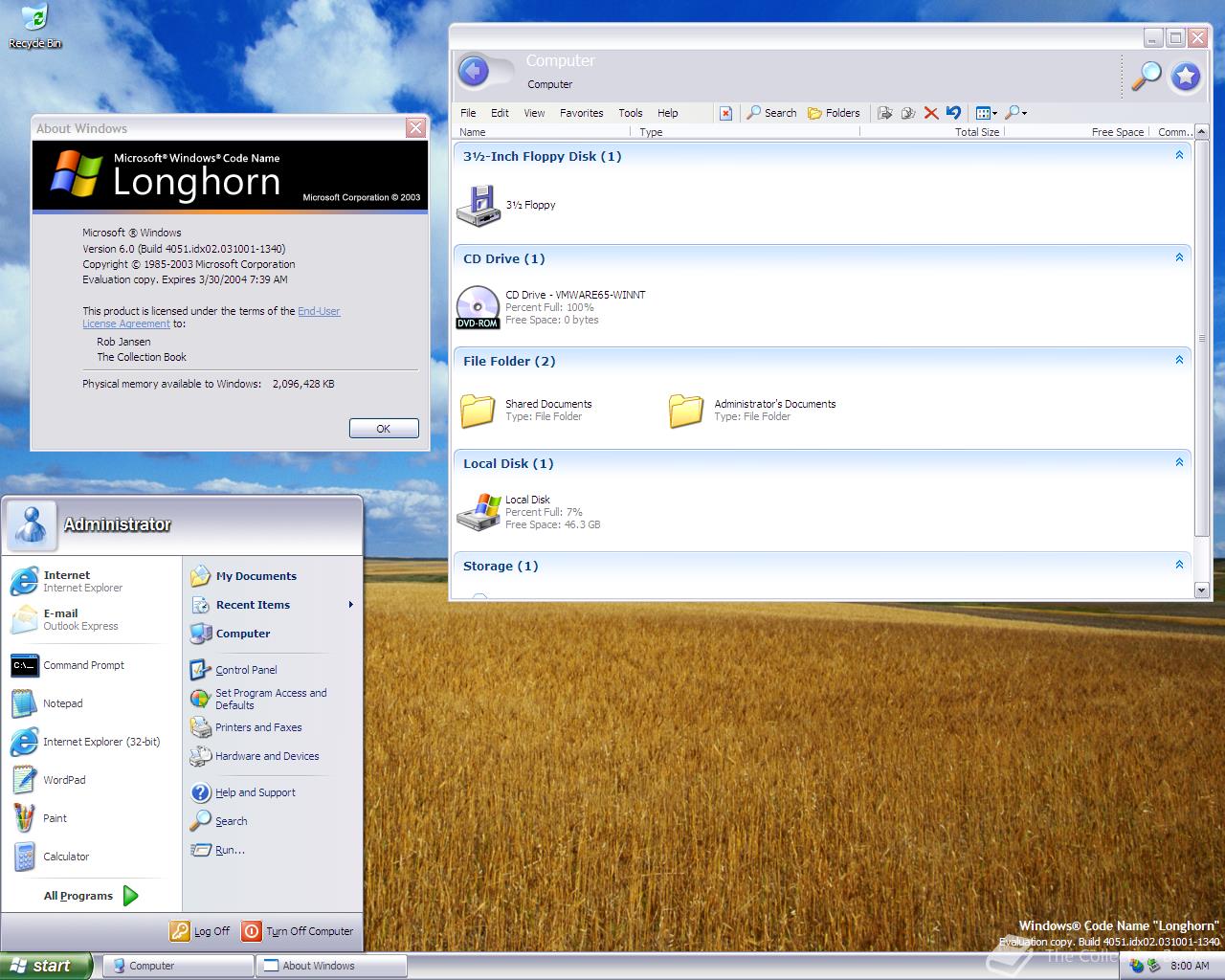
Task: Select the DVD-ROM CD Drive icon
Action: pyautogui.click(x=478, y=307)
